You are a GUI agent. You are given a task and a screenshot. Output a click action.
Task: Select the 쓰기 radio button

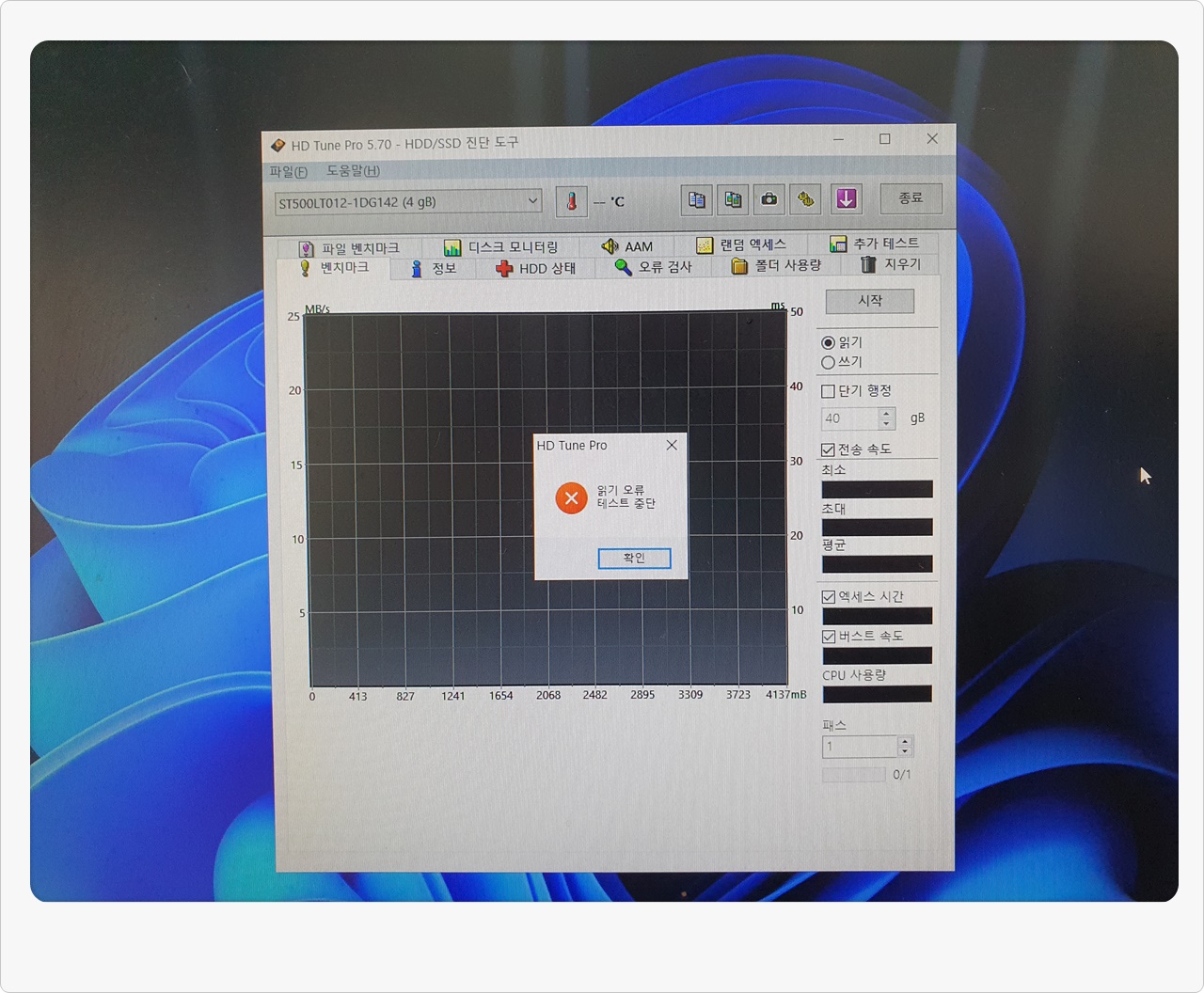(x=828, y=362)
